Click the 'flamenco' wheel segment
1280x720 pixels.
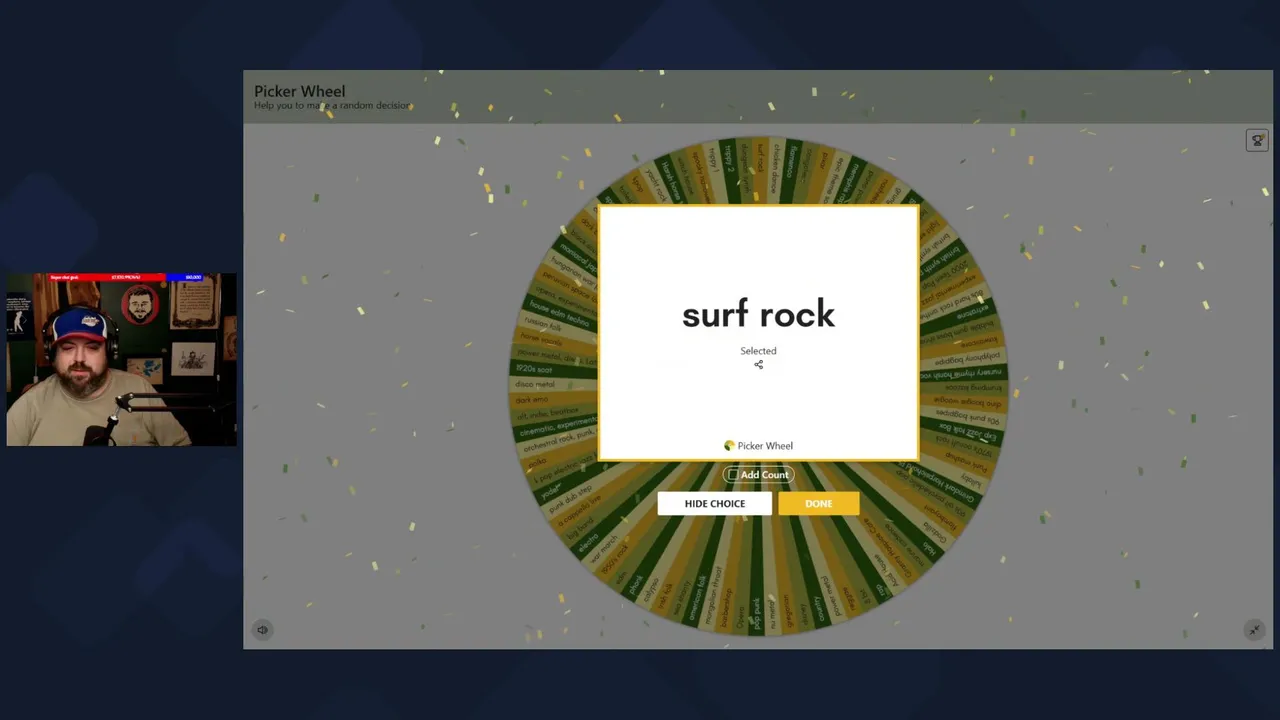coord(792,162)
